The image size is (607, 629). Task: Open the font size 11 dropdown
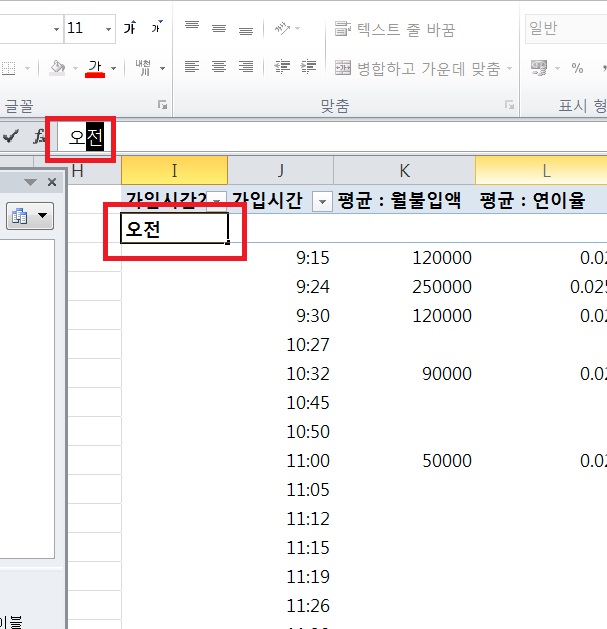(x=107, y=29)
